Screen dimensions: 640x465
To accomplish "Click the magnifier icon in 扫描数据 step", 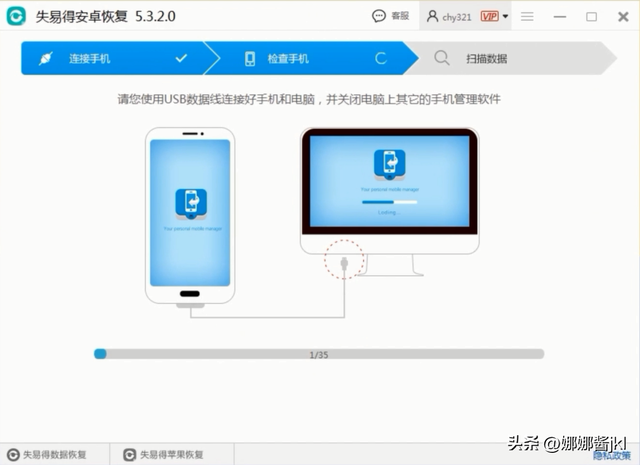I will (442, 58).
